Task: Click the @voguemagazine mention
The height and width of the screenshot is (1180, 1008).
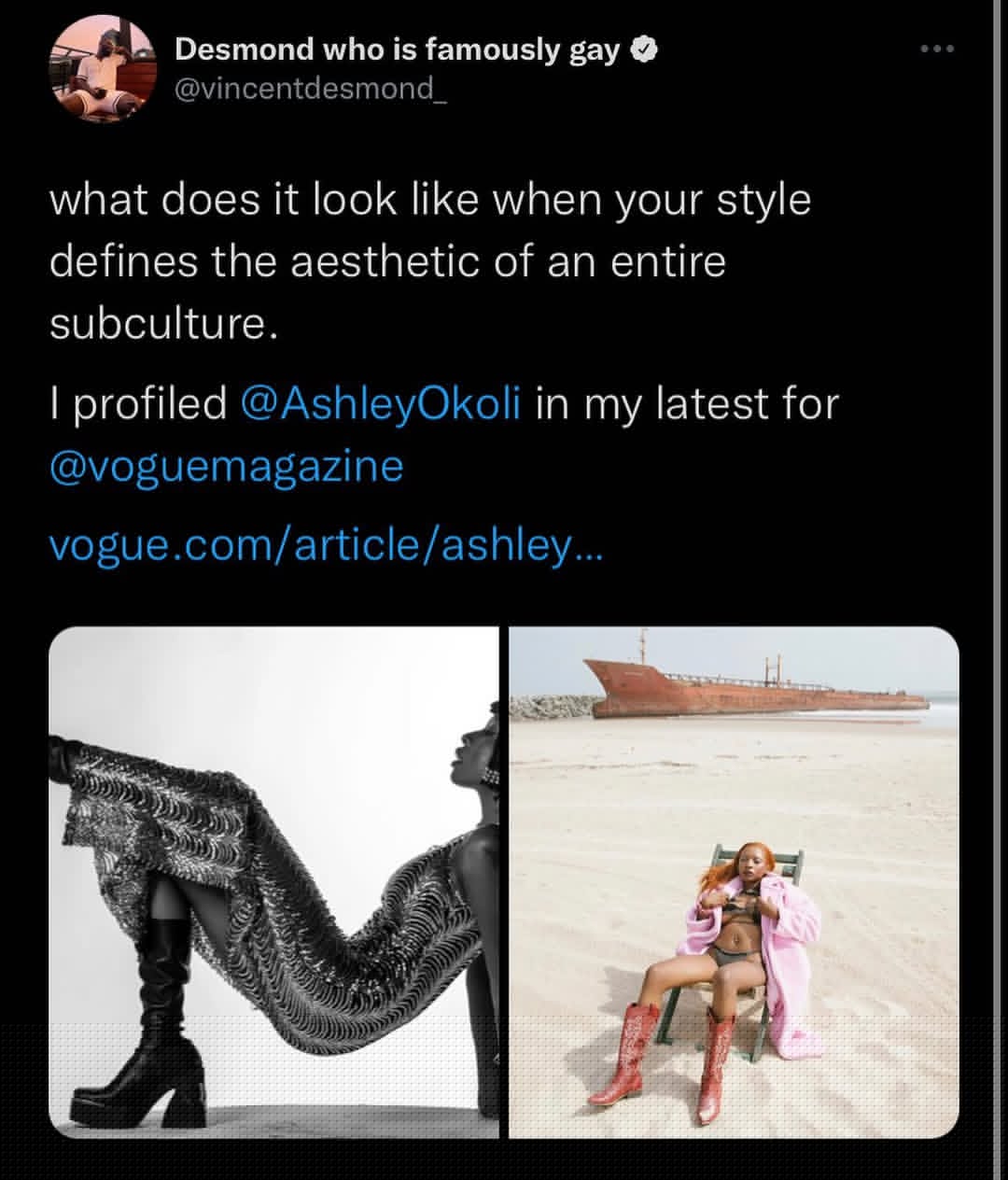Action: (x=226, y=465)
